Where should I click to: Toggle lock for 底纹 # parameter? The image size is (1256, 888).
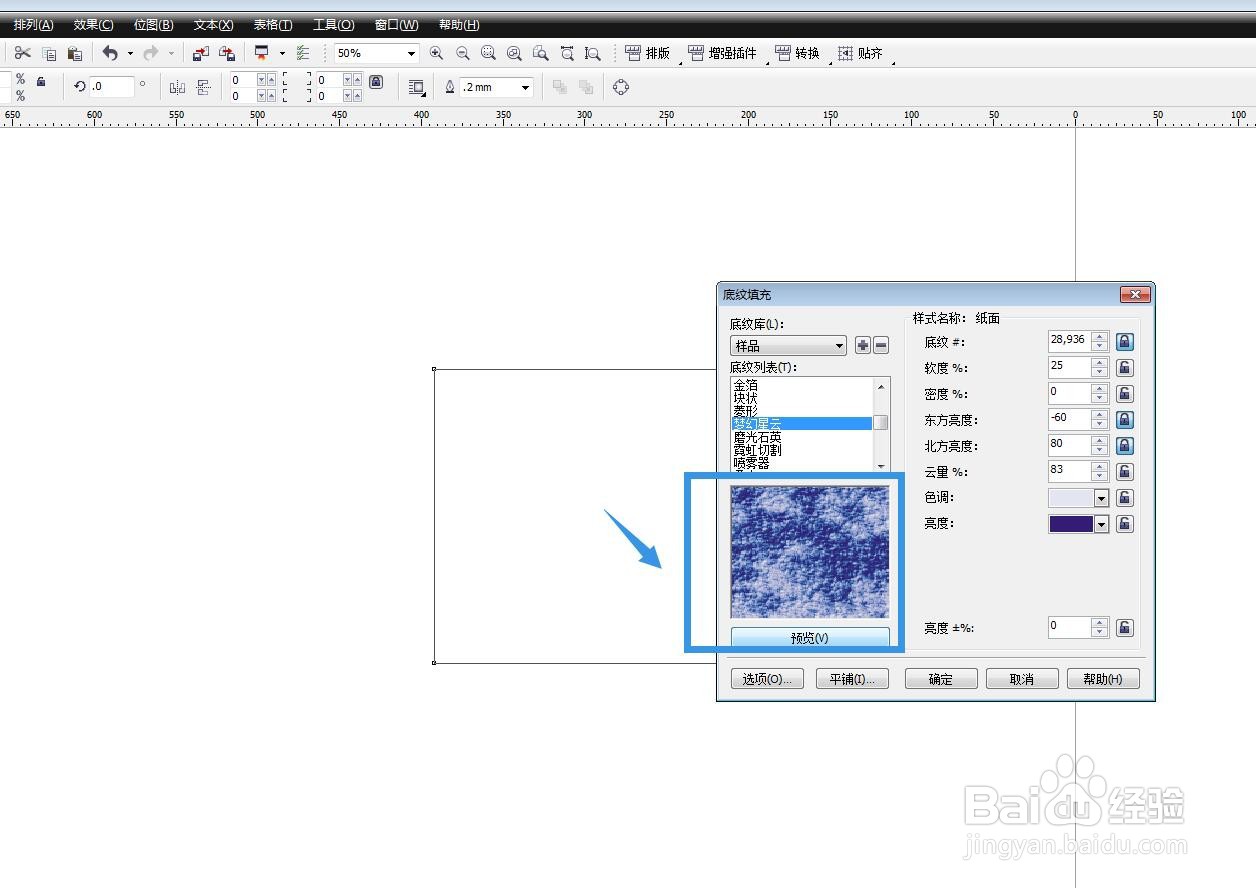pos(1124,342)
